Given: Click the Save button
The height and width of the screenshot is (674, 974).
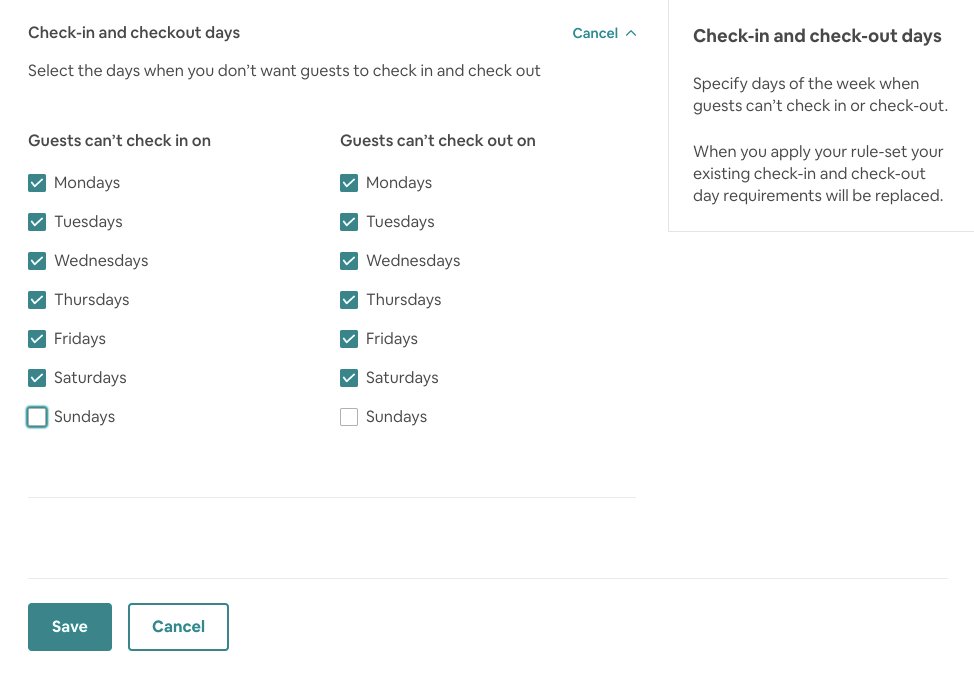Looking at the screenshot, I should (70, 627).
